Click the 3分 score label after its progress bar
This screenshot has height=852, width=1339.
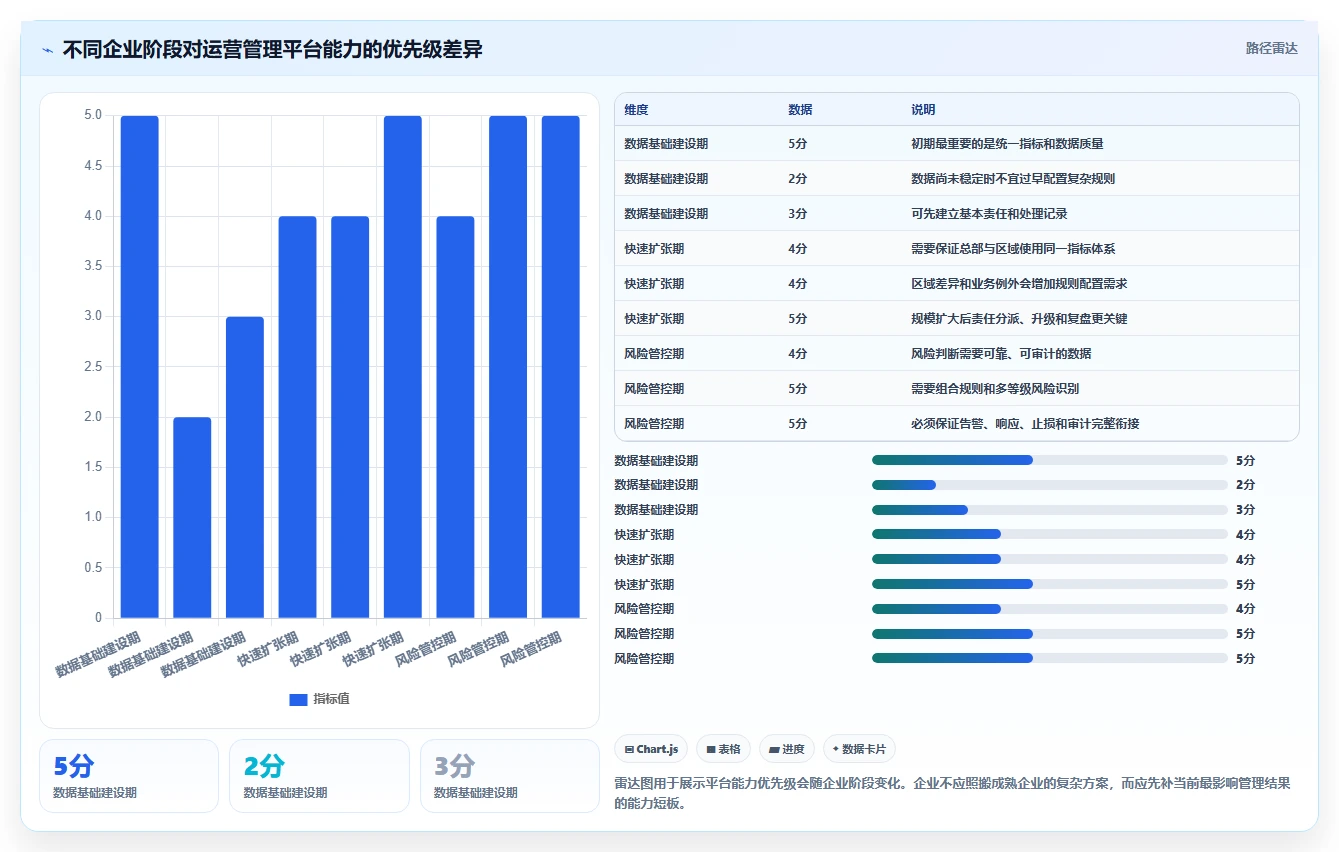pos(1245,510)
